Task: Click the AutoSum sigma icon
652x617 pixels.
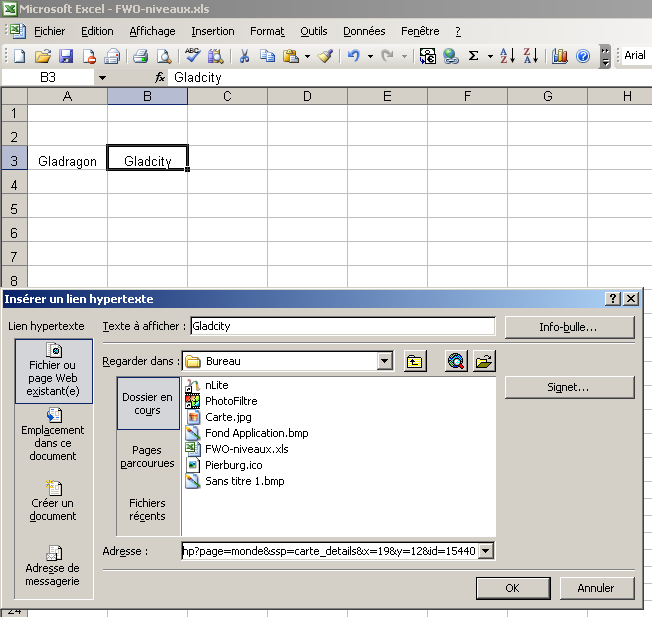Action: pyautogui.click(x=473, y=56)
